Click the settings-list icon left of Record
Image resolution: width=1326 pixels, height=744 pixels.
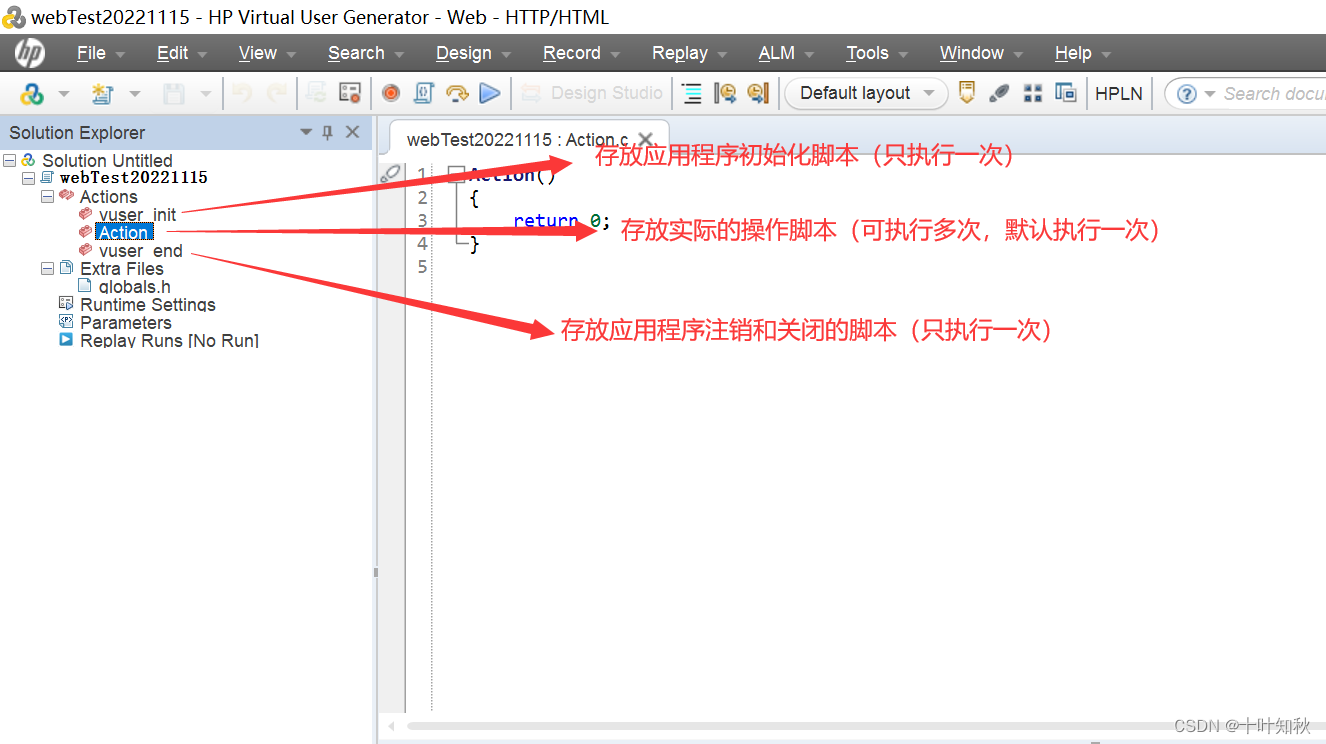coord(349,93)
